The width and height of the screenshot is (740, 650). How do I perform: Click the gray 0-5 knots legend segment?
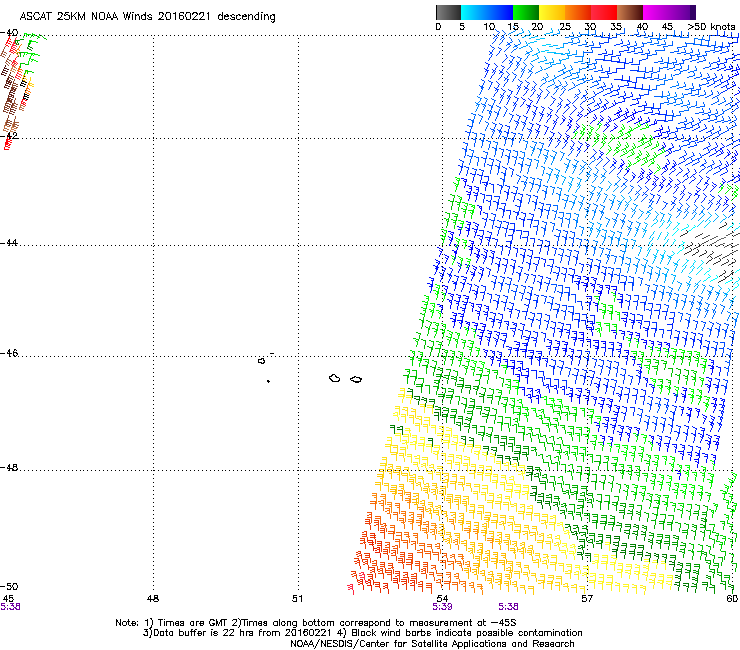point(448,12)
